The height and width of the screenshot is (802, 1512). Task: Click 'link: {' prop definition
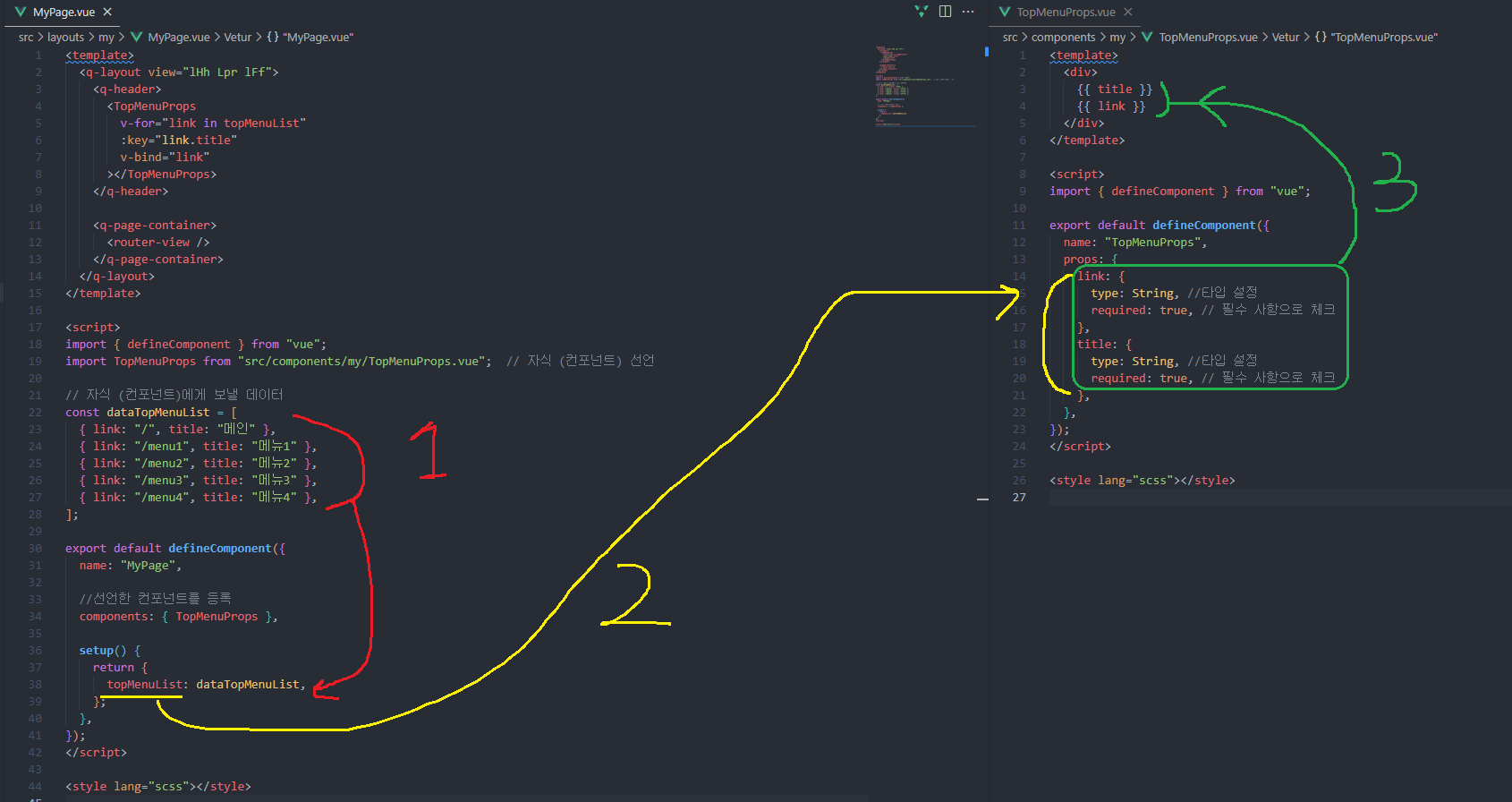point(1101,276)
